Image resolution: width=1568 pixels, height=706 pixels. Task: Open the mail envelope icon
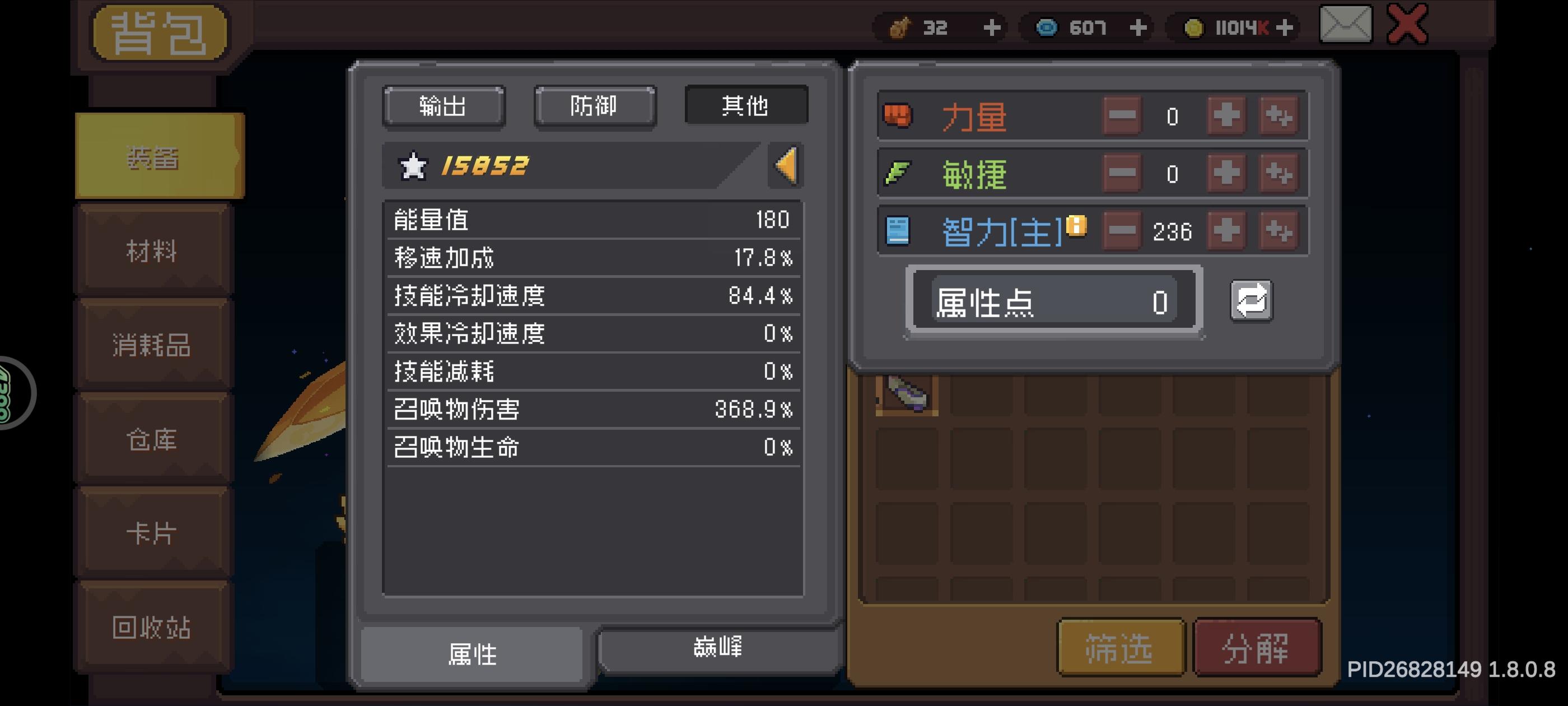click(x=1345, y=24)
